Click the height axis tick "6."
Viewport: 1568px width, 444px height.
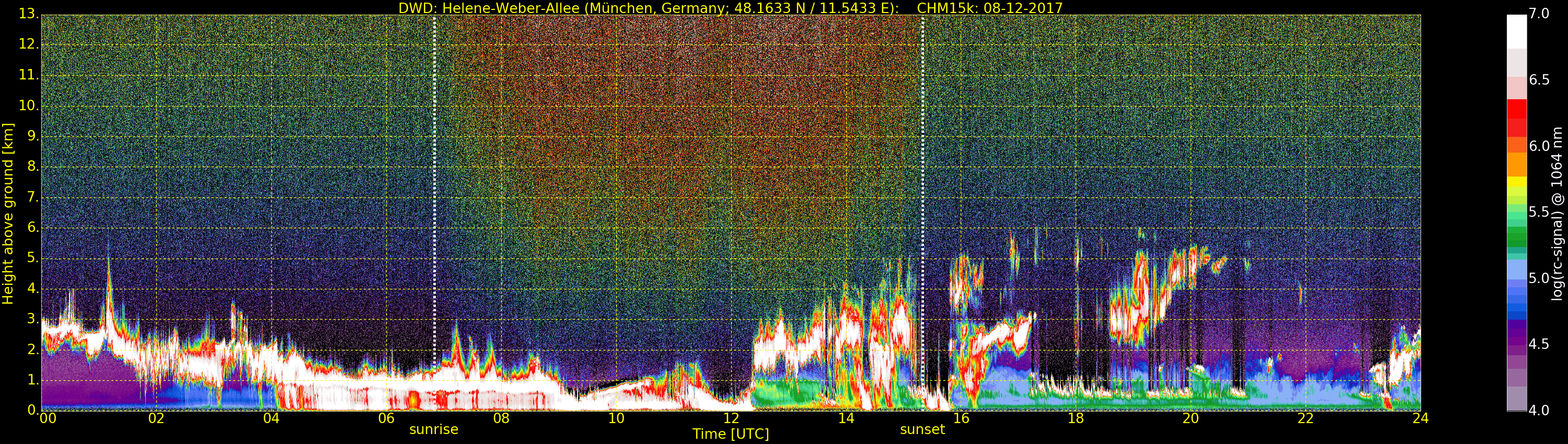pos(33,227)
